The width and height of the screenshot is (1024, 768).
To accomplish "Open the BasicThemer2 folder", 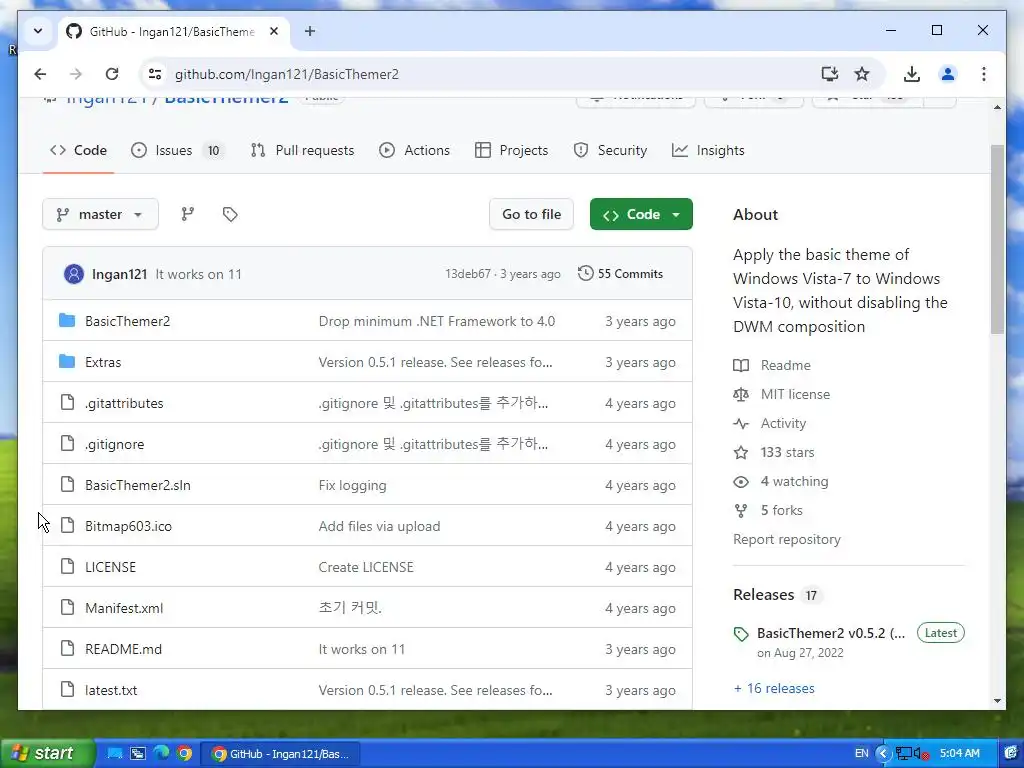I will (127, 321).
